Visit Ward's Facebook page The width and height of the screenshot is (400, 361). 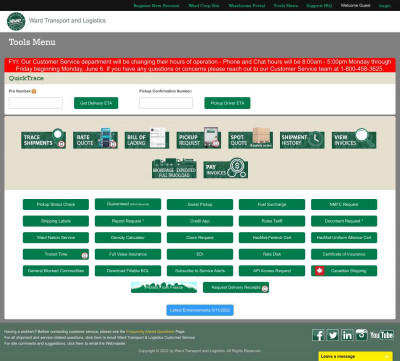pyautogui.click(x=318, y=335)
